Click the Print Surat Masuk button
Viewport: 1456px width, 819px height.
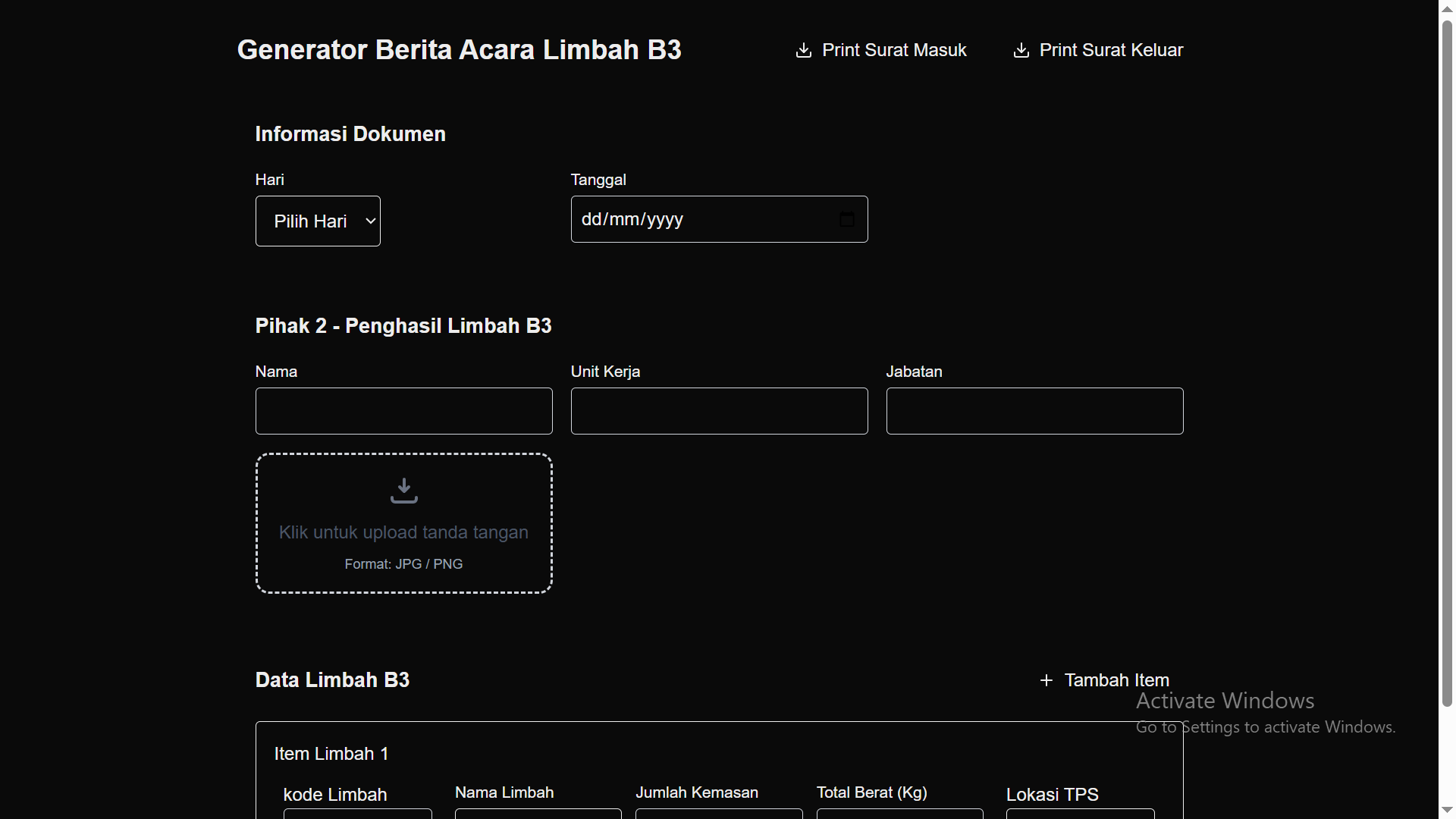tap(895, 50)
